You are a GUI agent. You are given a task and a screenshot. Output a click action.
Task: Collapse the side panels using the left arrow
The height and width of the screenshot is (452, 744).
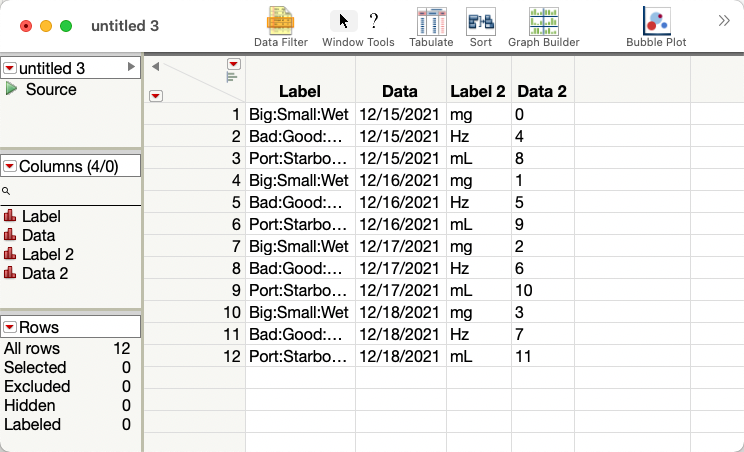155,66
